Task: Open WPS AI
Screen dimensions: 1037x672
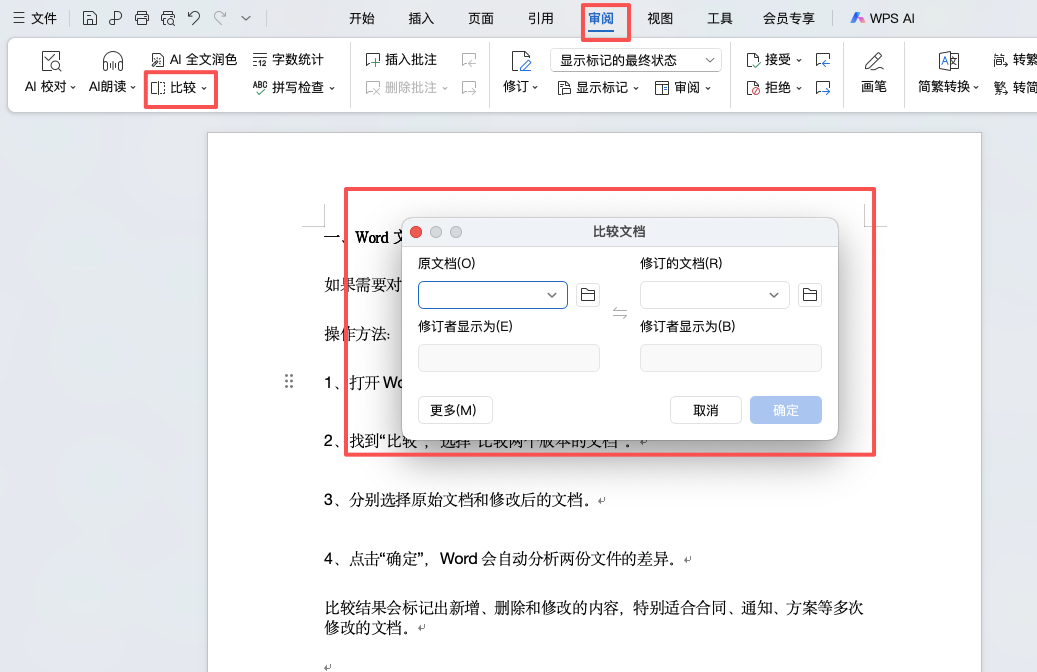Action: coord(882,19)
